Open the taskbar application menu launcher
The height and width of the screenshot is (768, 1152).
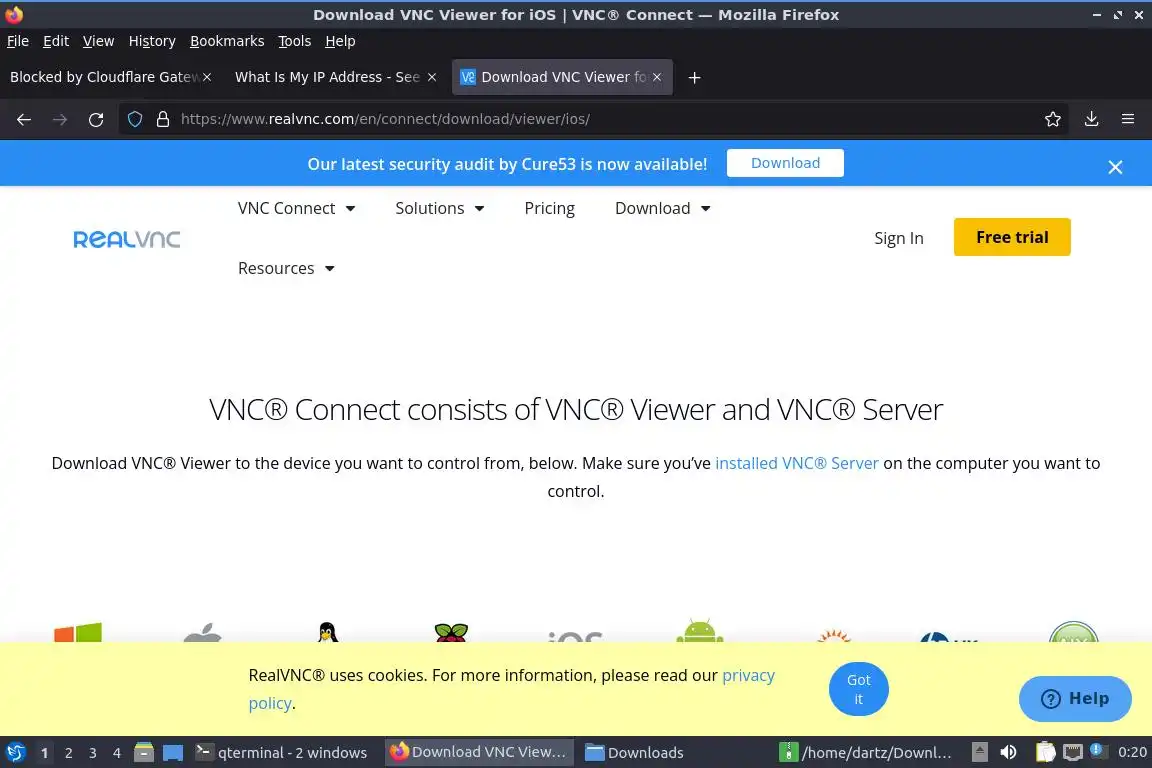[15, 752]
